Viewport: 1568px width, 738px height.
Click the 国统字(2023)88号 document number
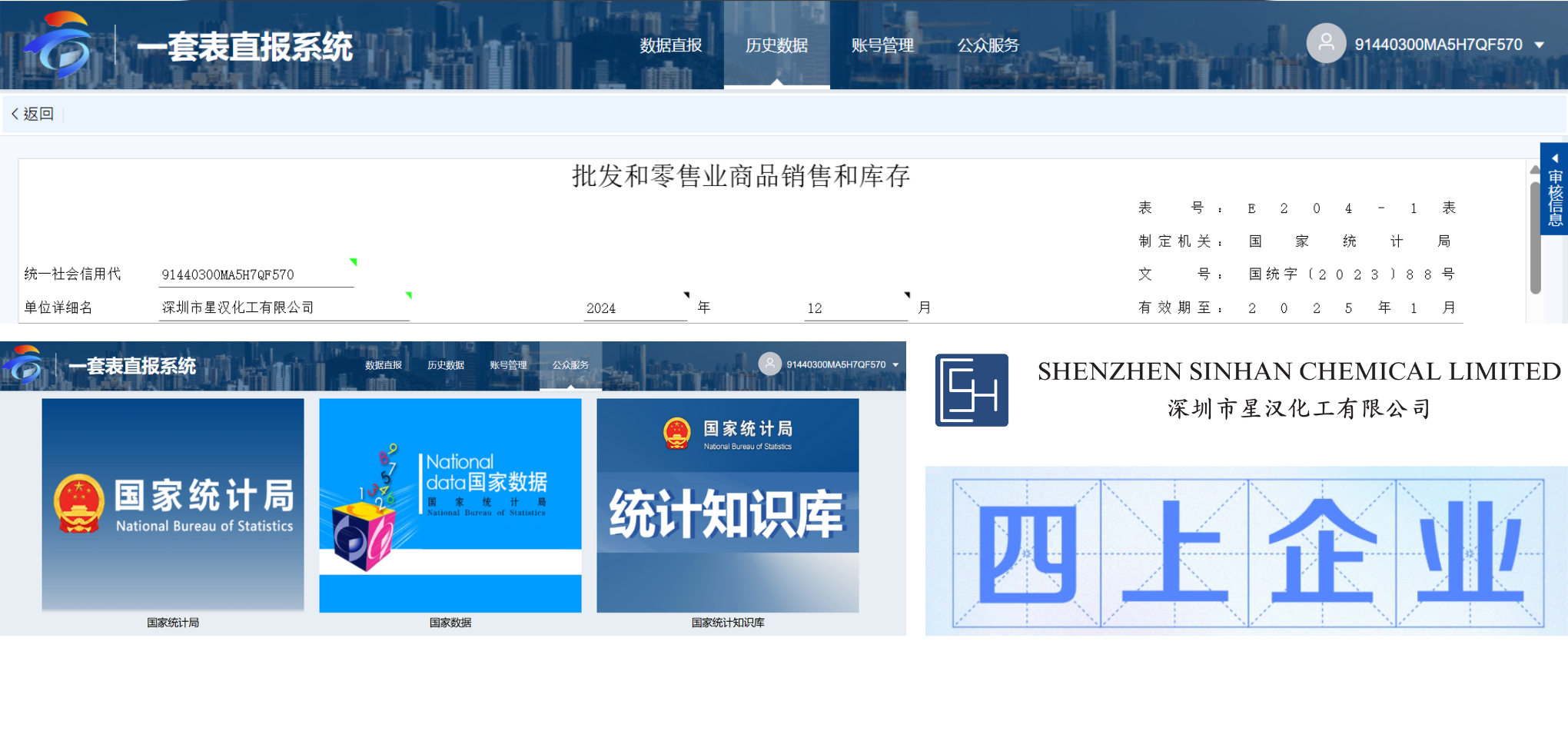1351,274
